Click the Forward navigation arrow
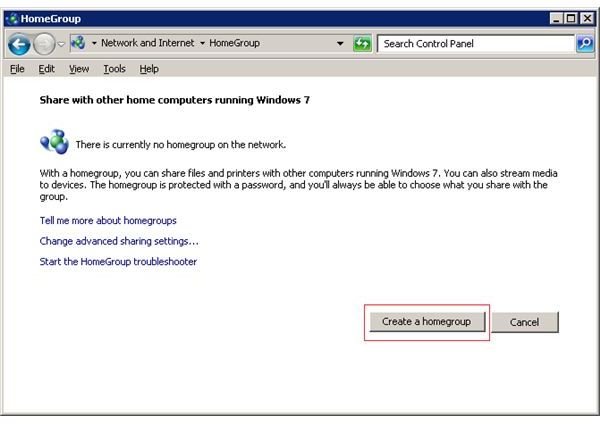The image size is (600, 424). pos(44,44)
